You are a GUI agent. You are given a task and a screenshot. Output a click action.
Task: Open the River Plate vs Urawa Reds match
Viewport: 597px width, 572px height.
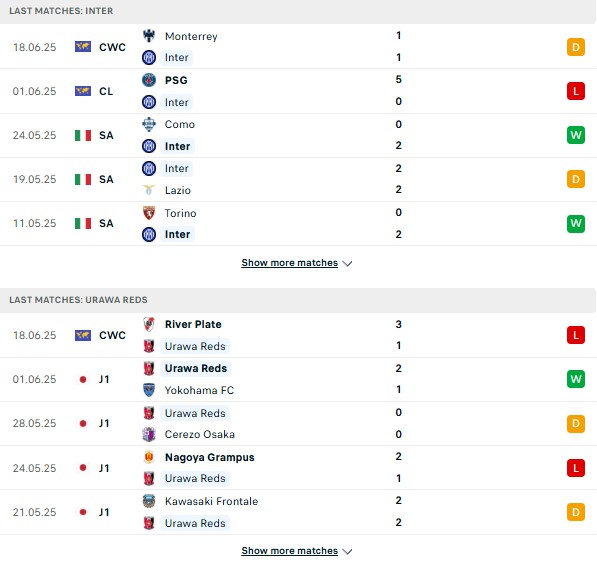point(298,335)
